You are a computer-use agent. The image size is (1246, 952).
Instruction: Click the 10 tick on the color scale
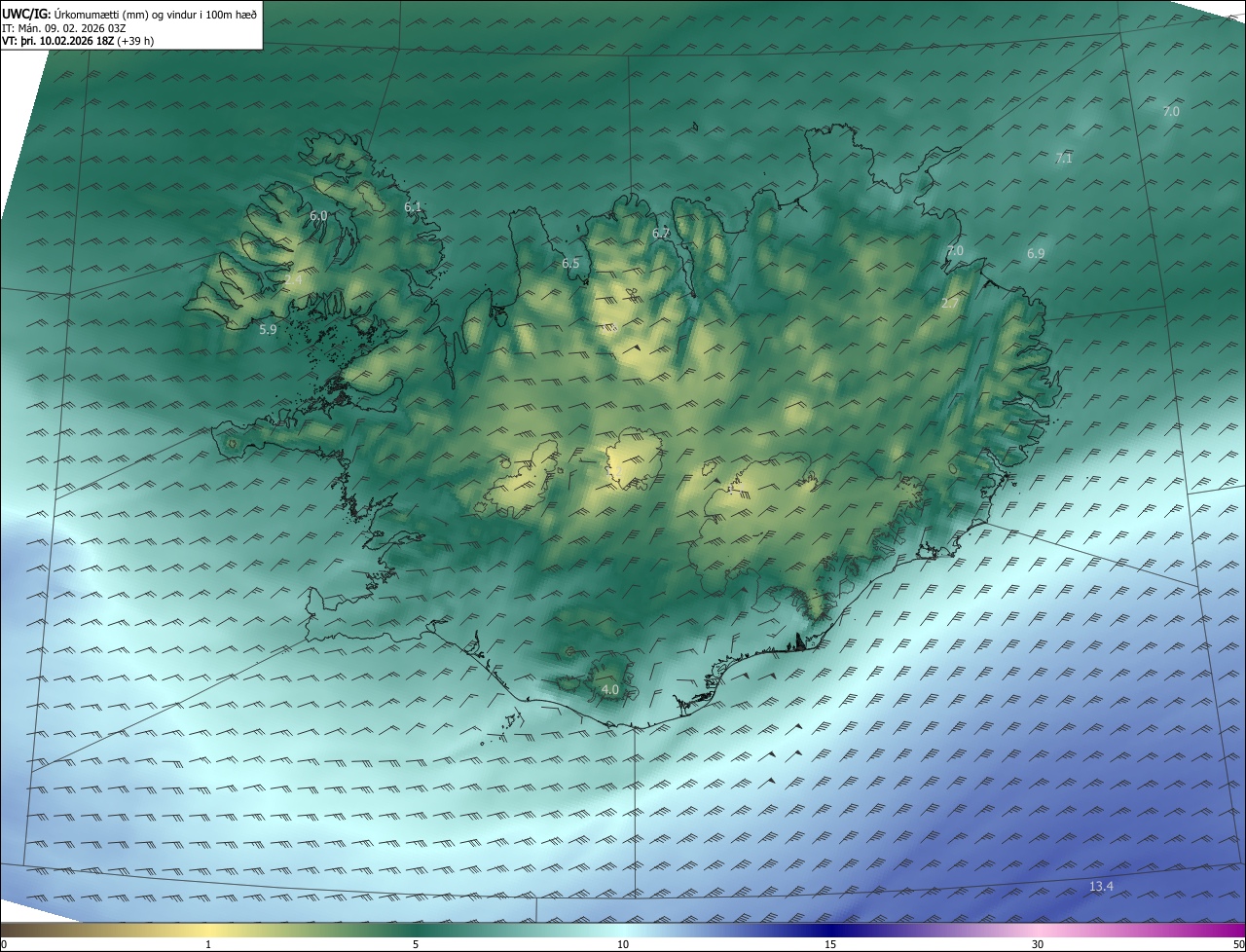tap(623, 944)
